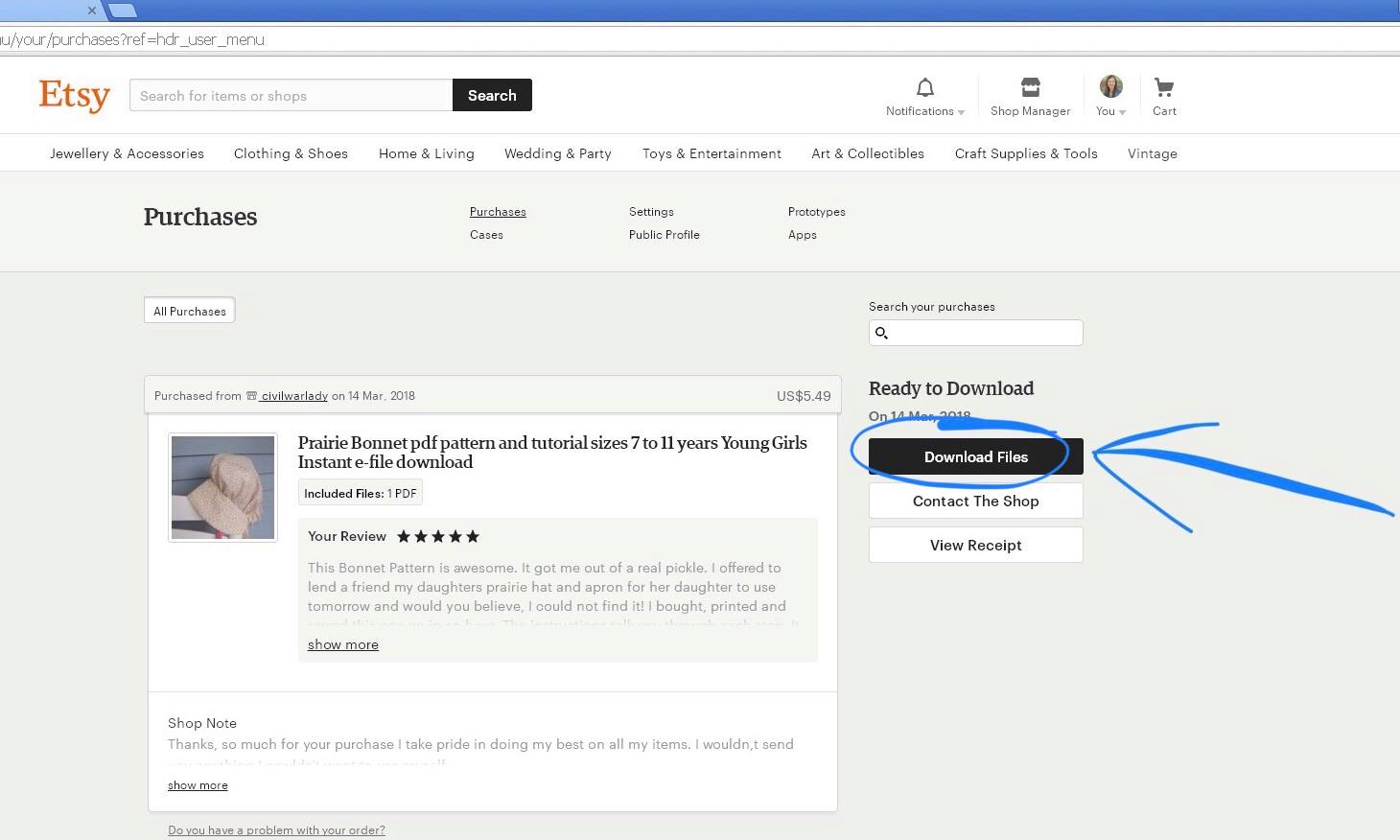Expand the Shop Note with show more
The width and height of the screenshot is (1400, 840).
tap(198, 785)
